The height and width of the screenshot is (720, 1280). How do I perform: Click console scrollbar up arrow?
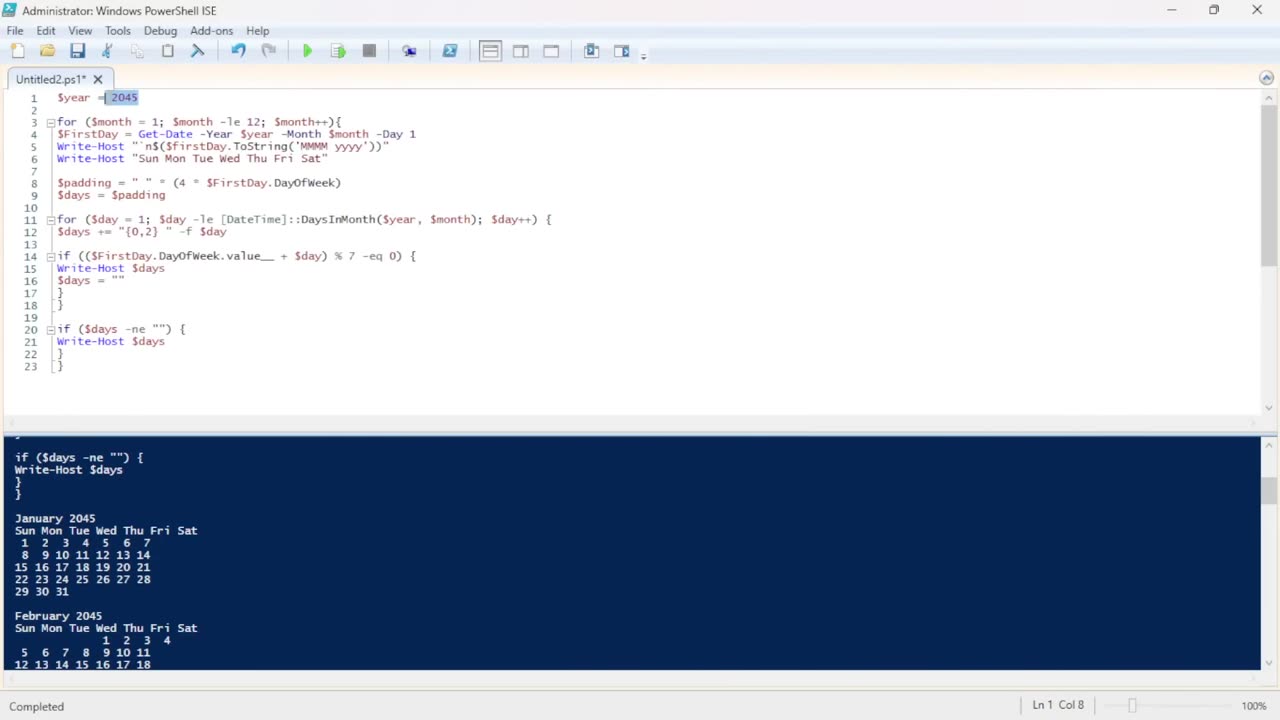pos(1269,444)
